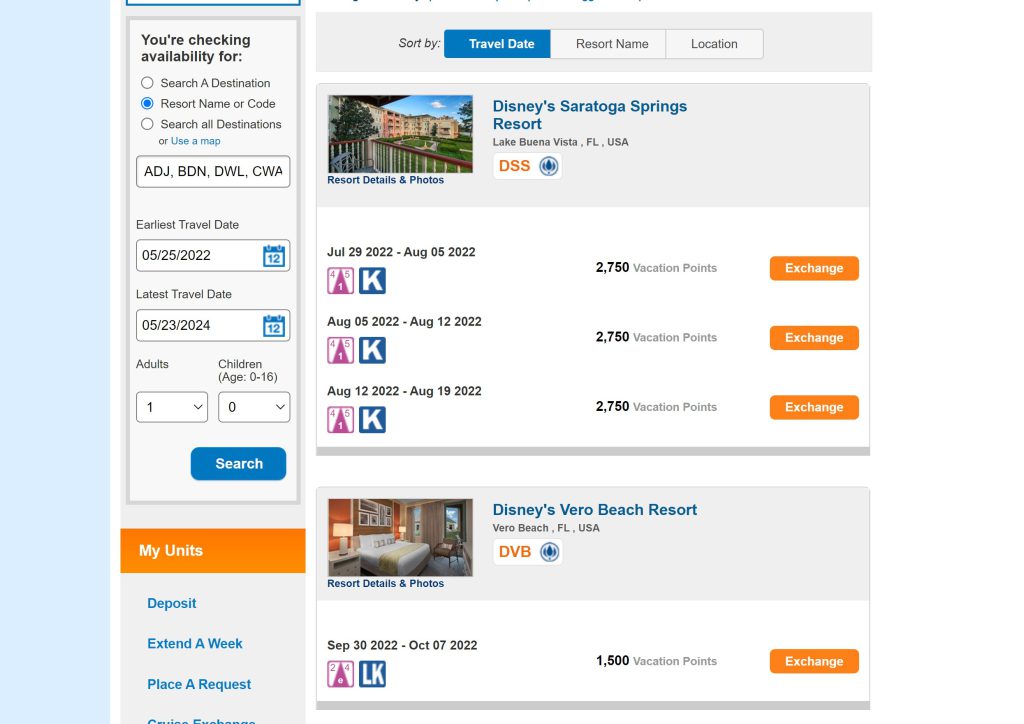Open Place A Request link
The height and width of the screenshot is (724, 1024).
click(199, 684)
